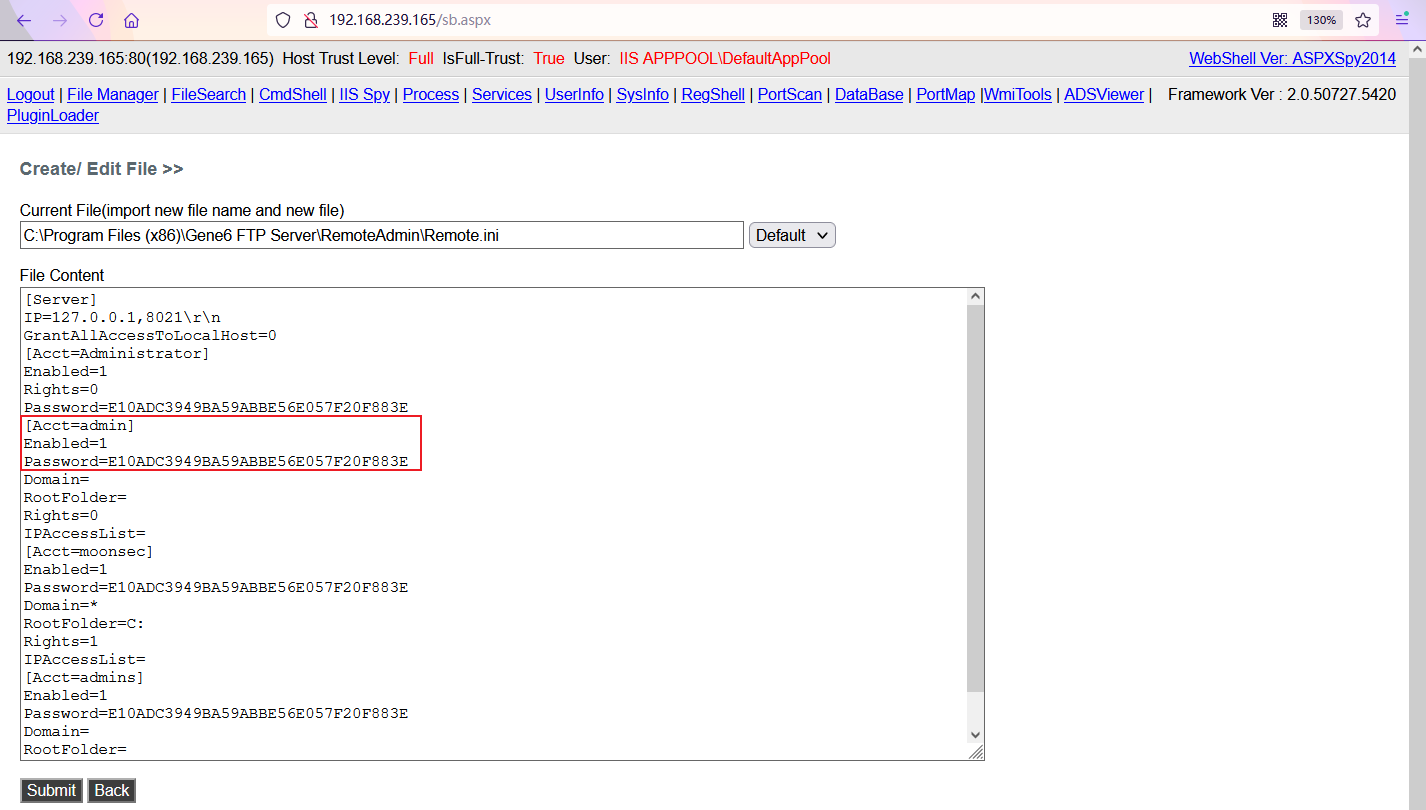
Task: Click the Submit button
Action: tap(51, 790)
